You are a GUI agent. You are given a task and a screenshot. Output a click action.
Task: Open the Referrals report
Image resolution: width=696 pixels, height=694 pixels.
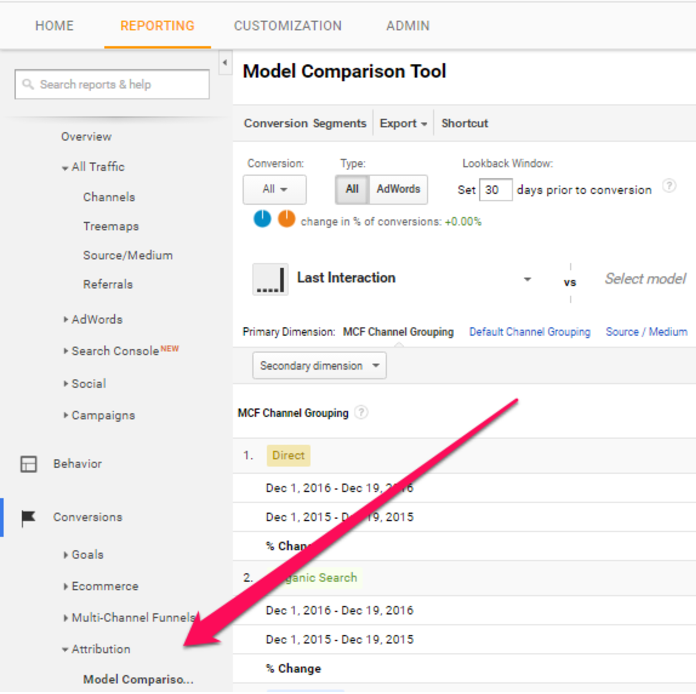(108, 284)
